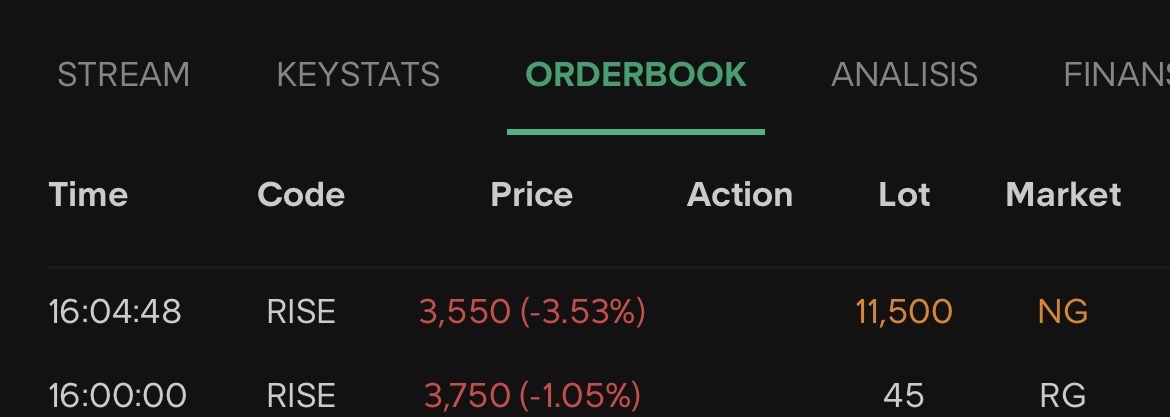This screenshot has width=1170, height=417.
Task: Go to the ANALISIS tab
Action: (x=904, y=75)
